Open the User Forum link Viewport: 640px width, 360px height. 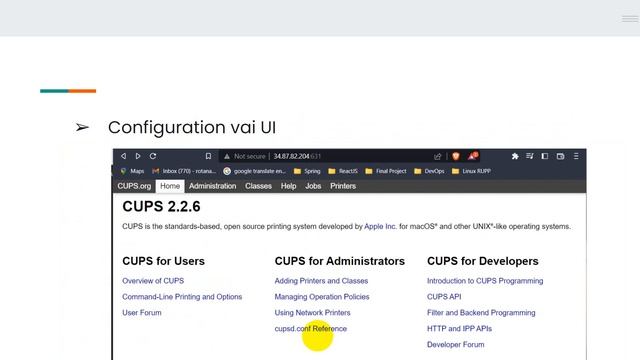(142, 313)
